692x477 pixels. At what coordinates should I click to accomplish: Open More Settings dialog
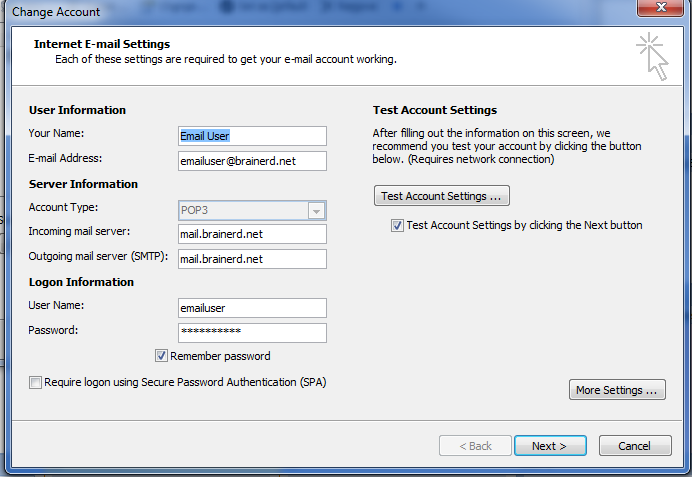[x=616, y=390]
